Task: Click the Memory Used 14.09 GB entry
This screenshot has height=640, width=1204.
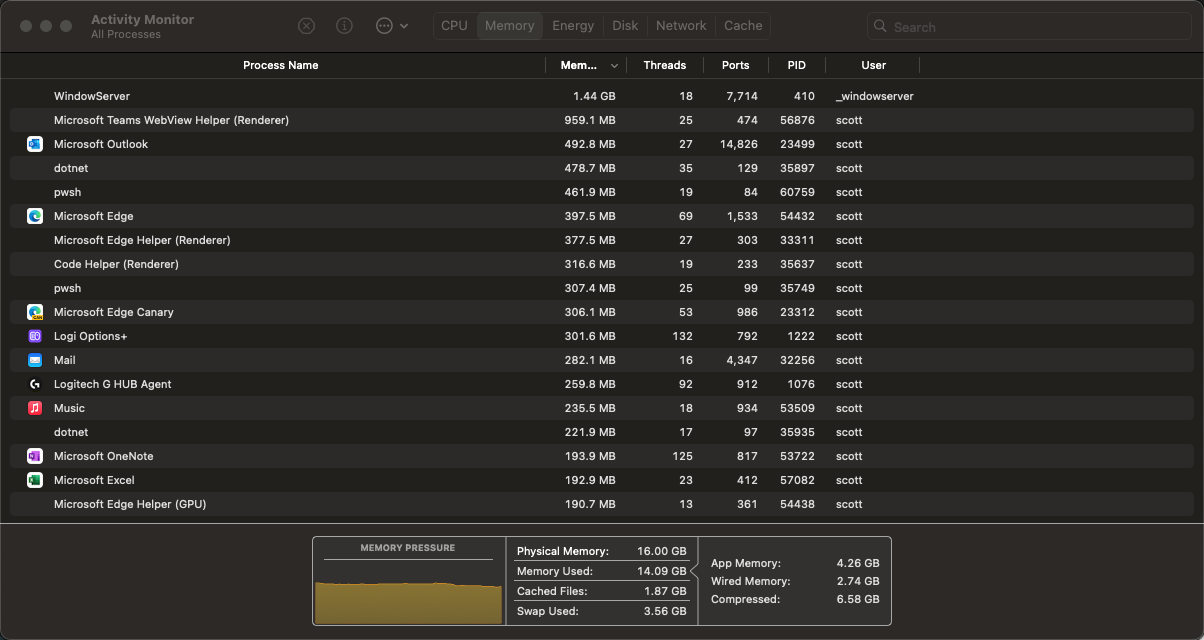Action: coord(602,571)
